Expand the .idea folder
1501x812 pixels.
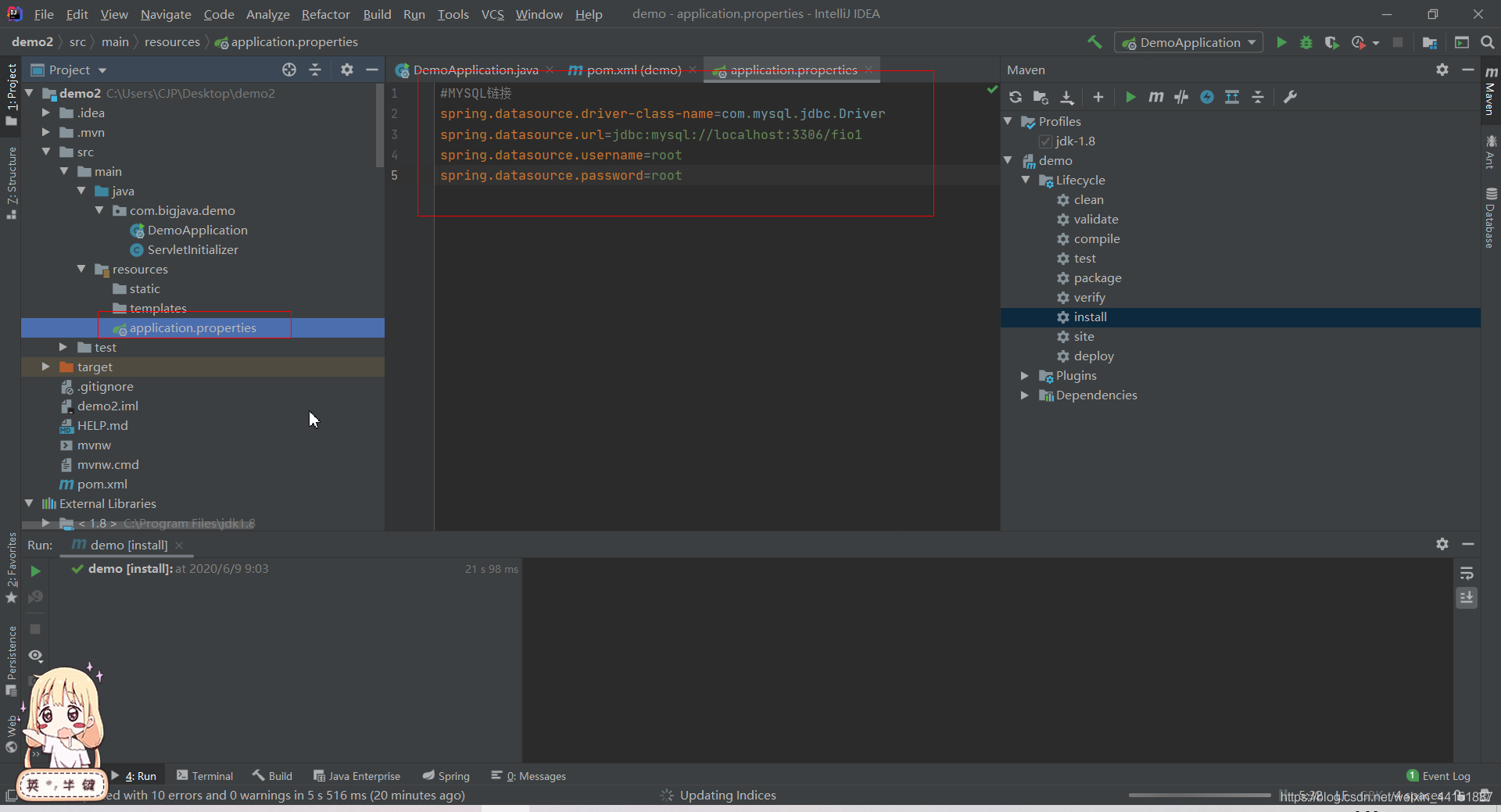[x=46, y=113]
